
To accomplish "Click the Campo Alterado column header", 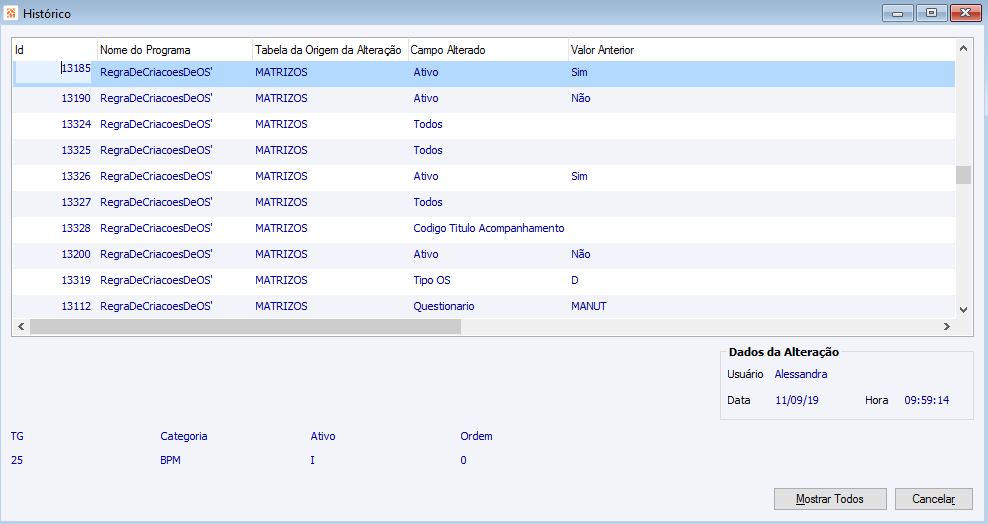I will 488,50.
